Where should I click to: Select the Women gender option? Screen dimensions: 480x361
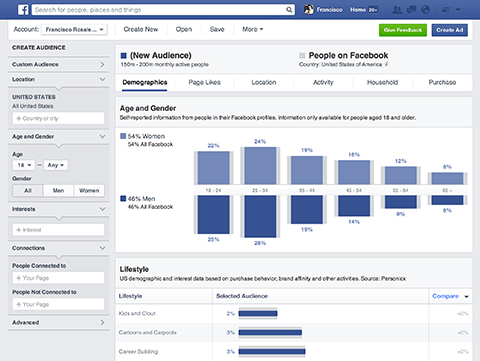[x=89, y=190]
